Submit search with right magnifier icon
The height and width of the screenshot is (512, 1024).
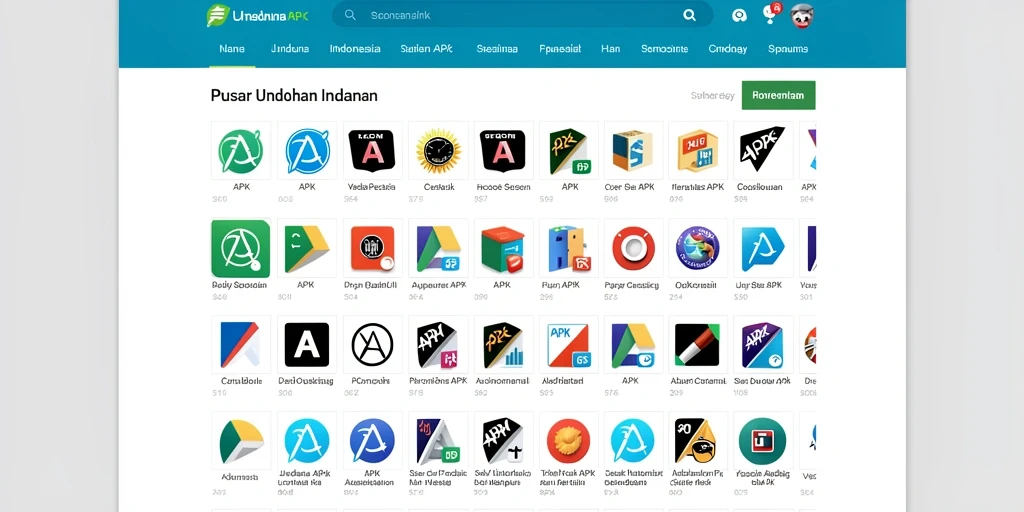[689, 15]
